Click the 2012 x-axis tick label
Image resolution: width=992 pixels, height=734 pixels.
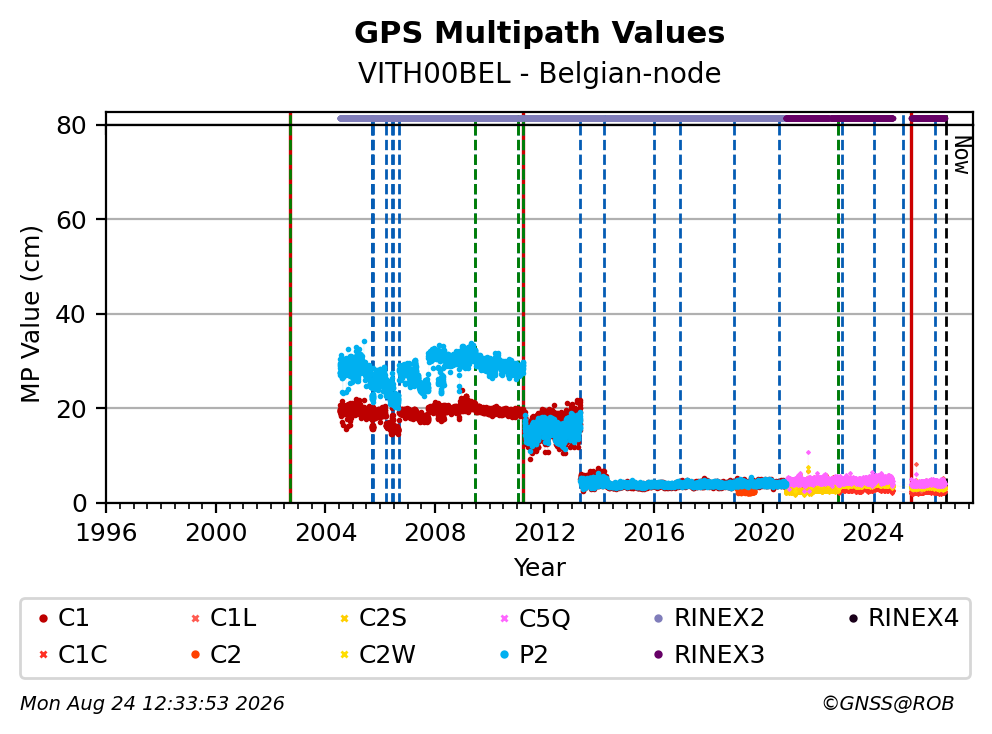click(x=545, y=533)
